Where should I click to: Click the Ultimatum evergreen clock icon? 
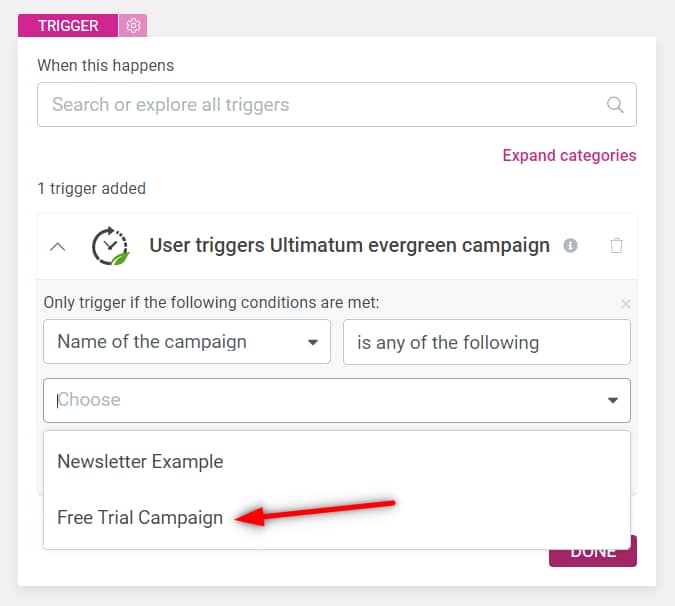click(x=109, y=246)
